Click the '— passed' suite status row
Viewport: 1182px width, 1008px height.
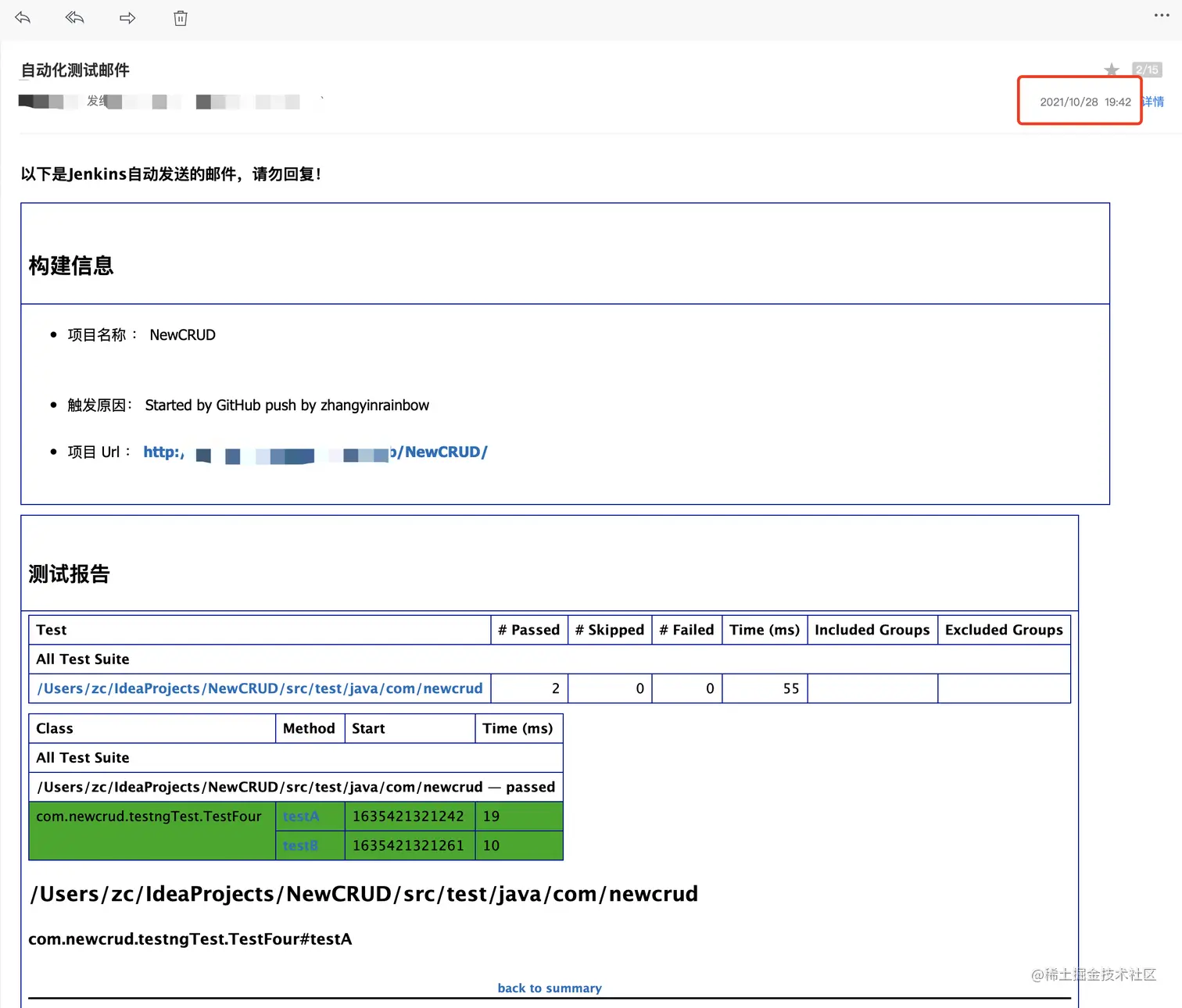point(295,787)
